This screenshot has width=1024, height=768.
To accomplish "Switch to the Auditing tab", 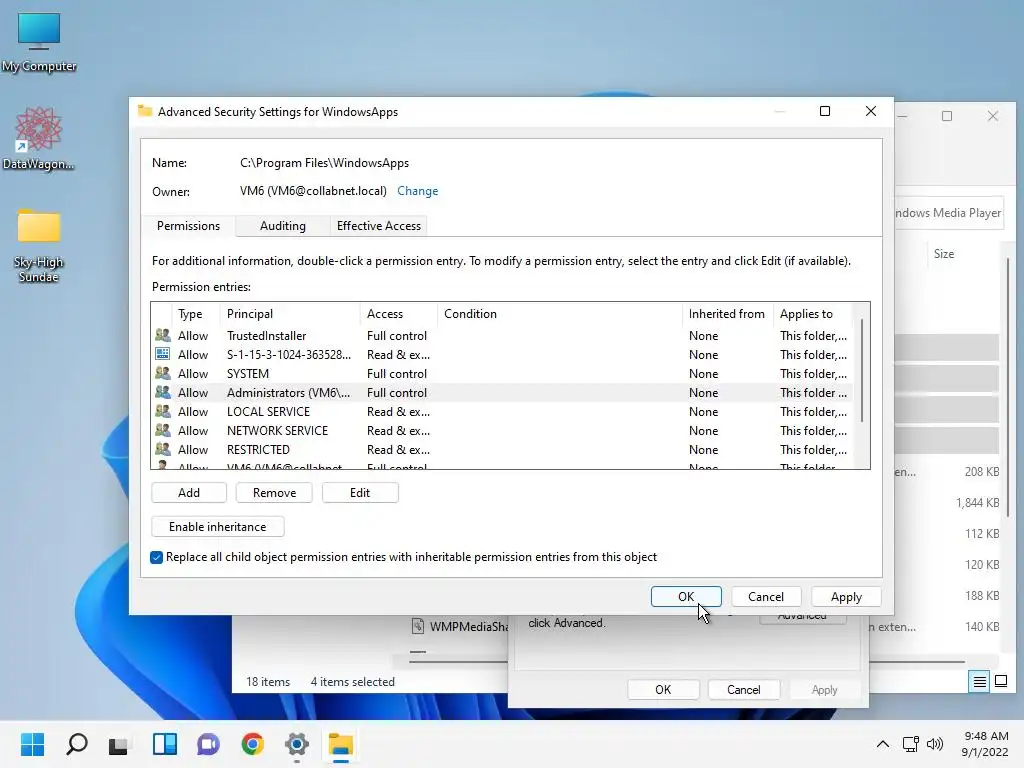I will click(283, 226).
